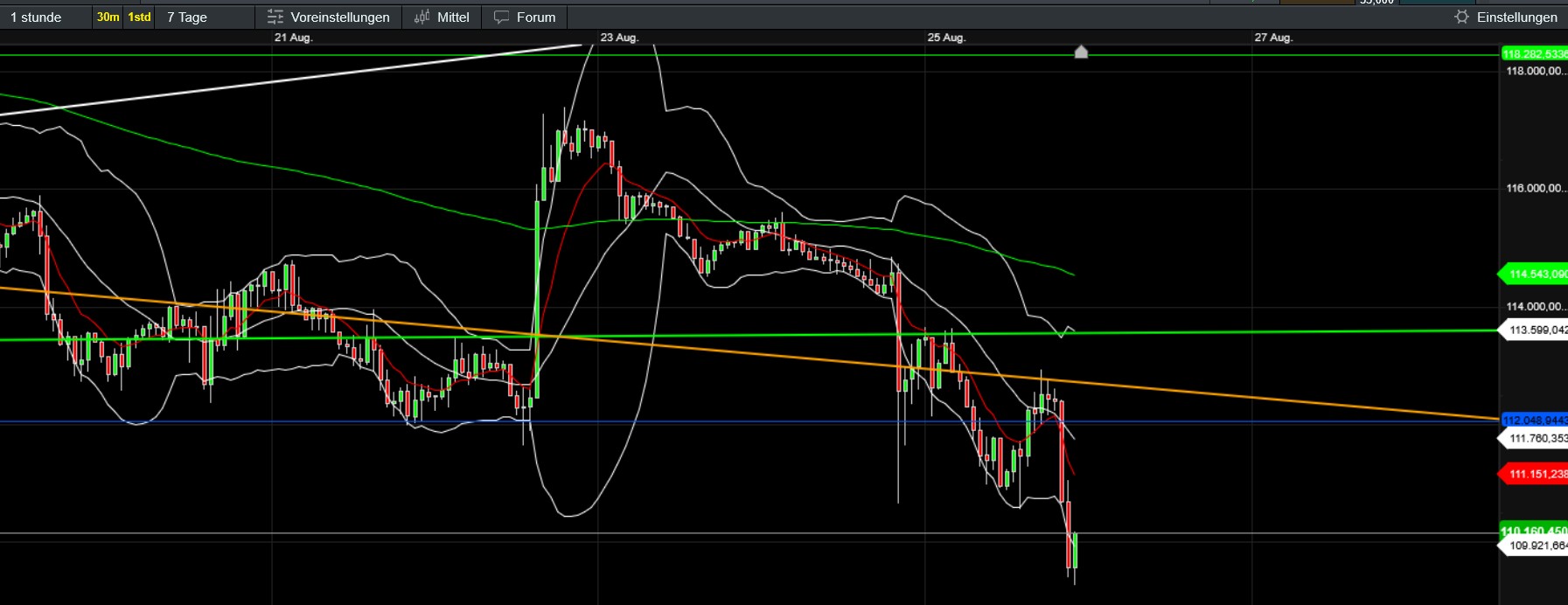The height and width of the screenshot is (605, 1568).
Task: Open the Einstellungen settings label
Action: click(x=1517, y=17)
